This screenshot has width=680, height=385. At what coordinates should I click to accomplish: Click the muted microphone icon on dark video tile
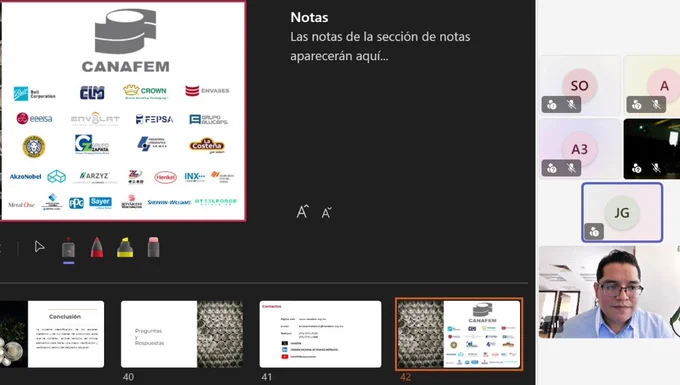pos(656,168)
